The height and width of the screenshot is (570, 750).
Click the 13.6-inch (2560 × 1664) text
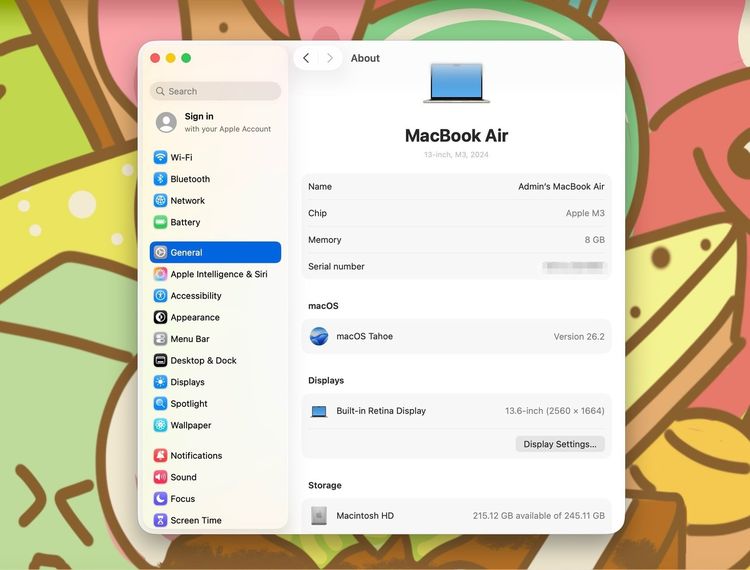(555, 411)
